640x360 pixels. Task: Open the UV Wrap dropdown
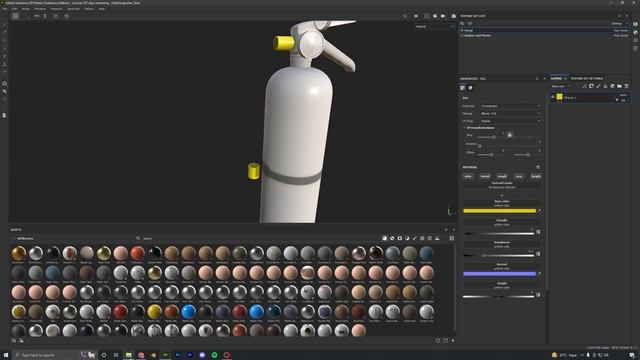[510, 121]
